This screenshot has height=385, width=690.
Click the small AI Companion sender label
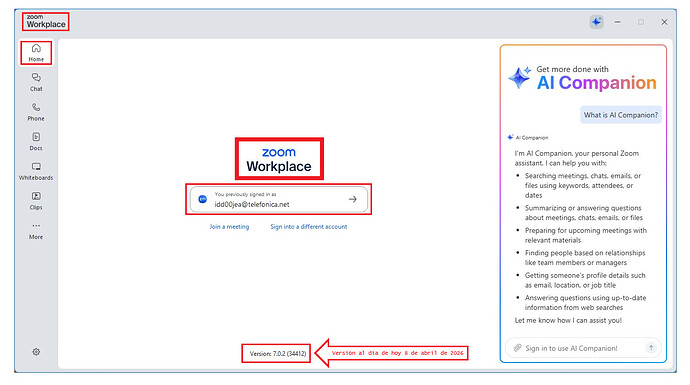point(532,138)
